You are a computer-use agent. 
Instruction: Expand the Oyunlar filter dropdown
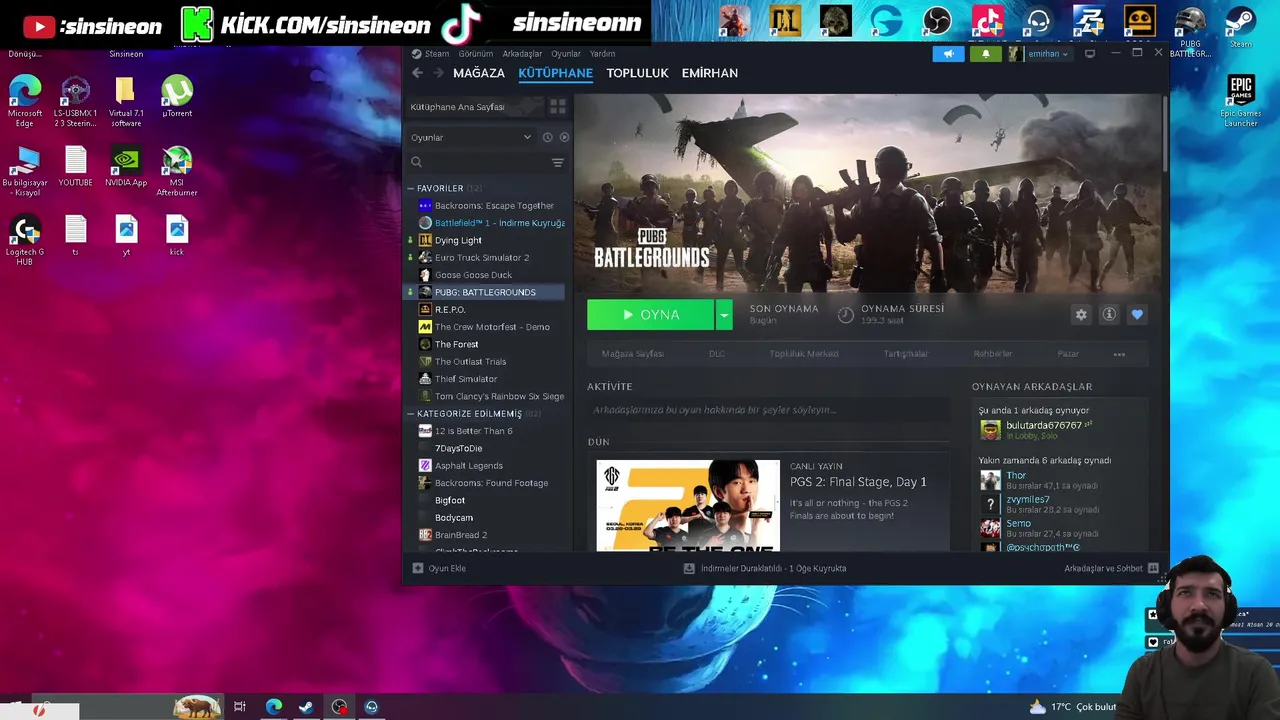[471, 137]
